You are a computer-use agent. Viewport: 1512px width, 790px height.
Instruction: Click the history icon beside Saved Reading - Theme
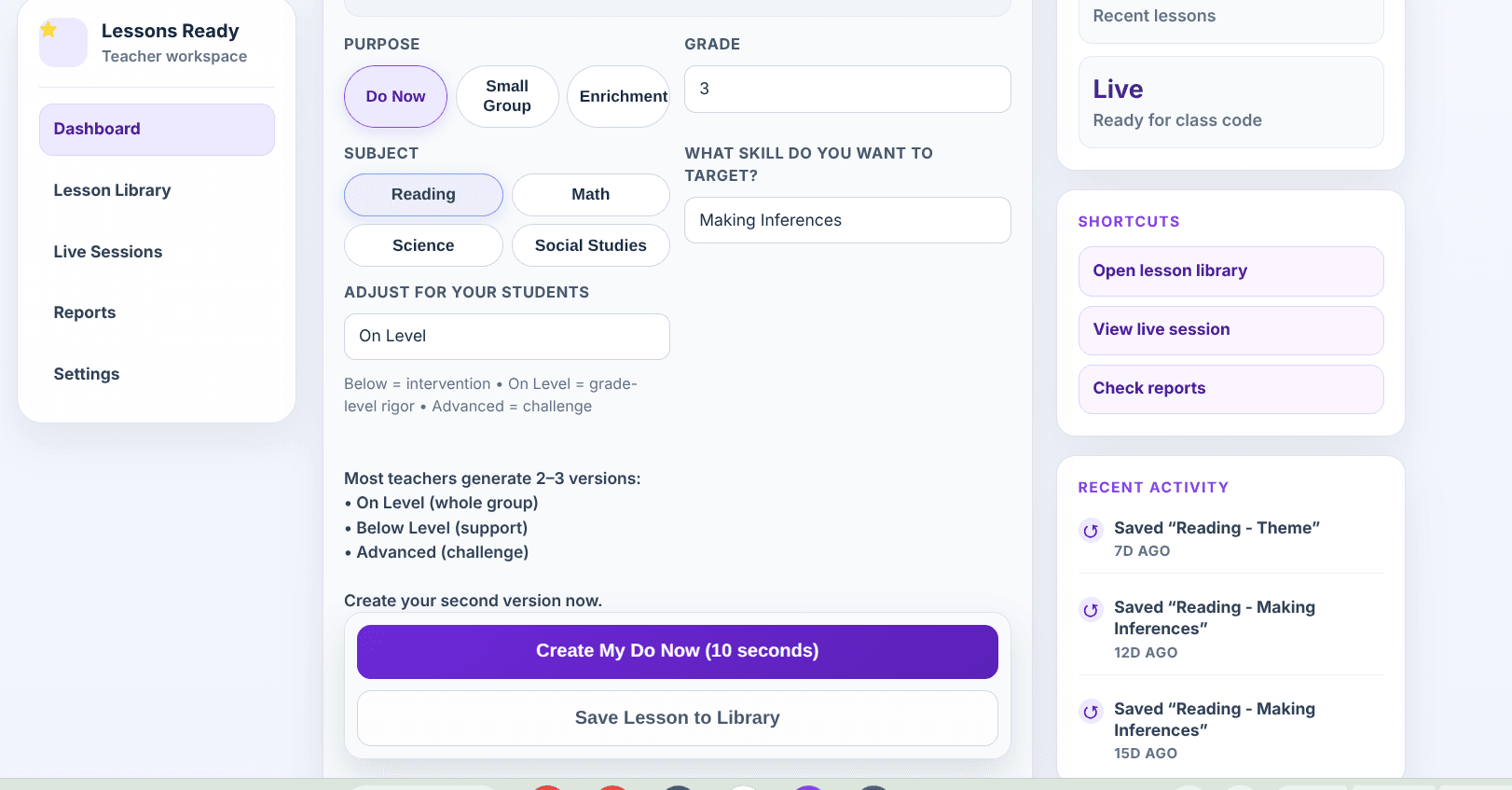(x=1090, y=530)
